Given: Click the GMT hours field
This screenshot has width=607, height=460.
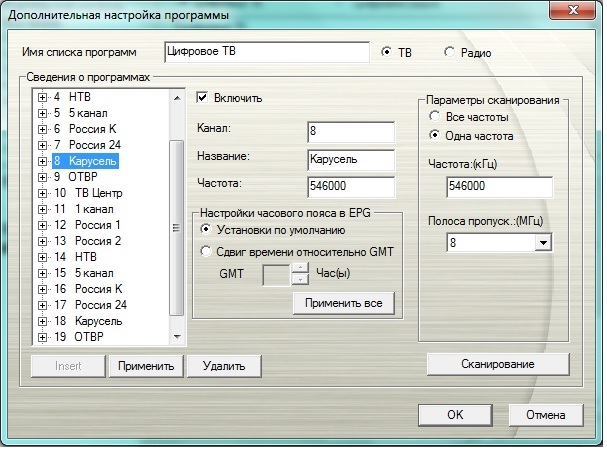Looking at the screenshot, I should tap(276, 275).
